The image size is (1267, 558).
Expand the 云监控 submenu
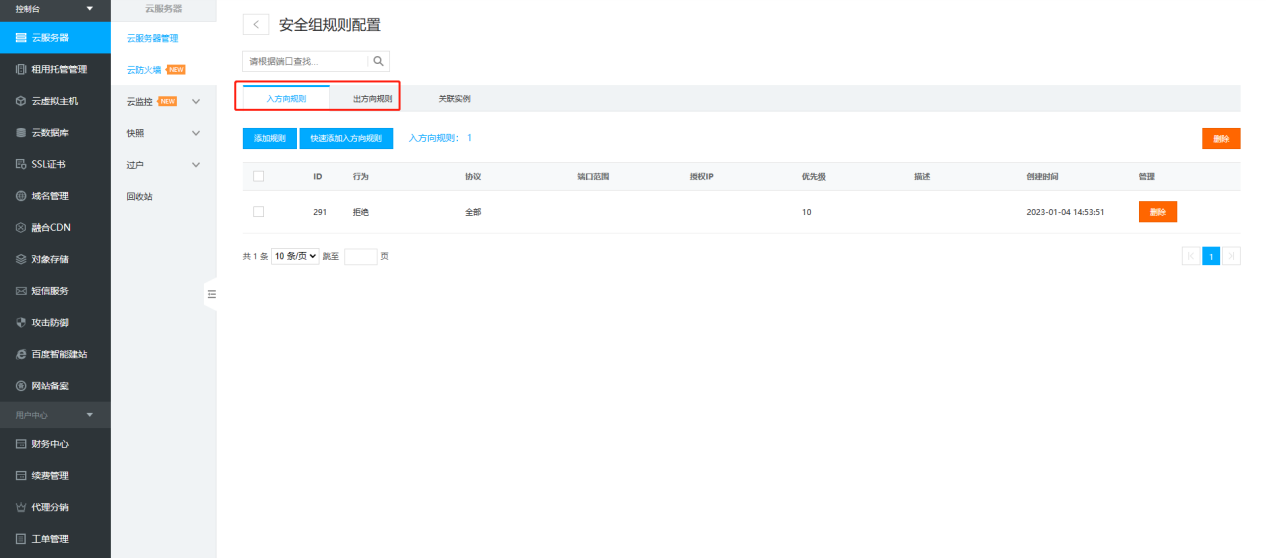coord(196,101)
